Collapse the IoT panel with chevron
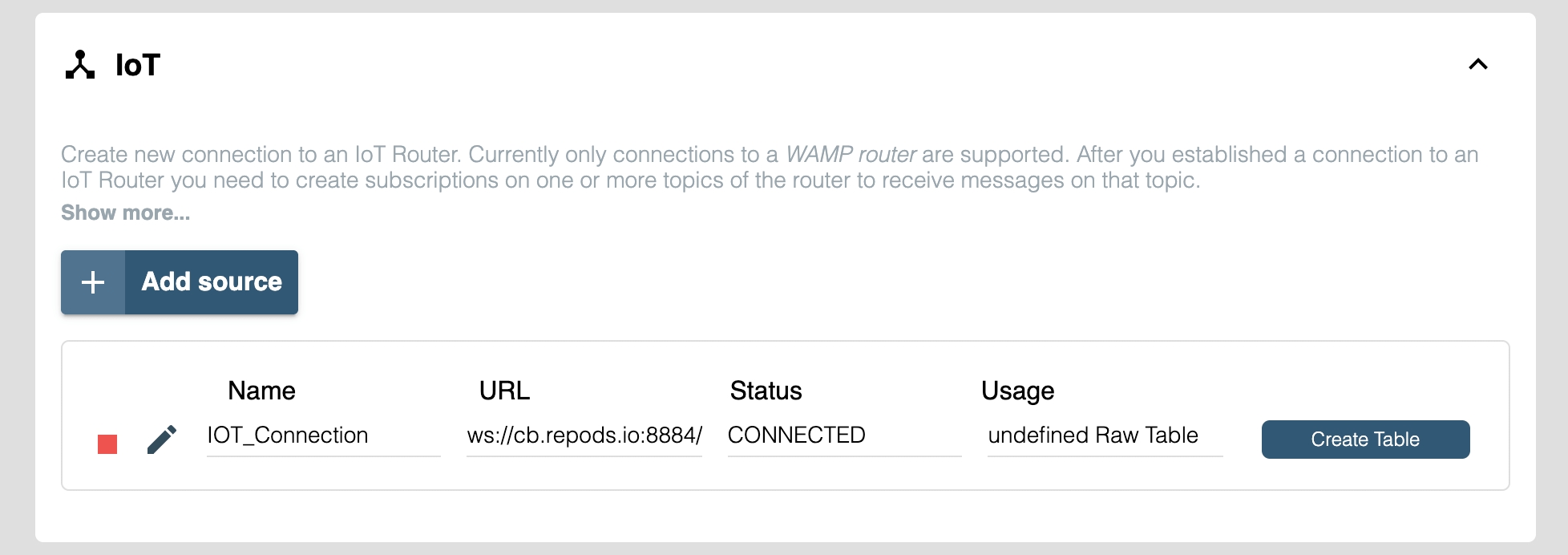Screen dimensions: 1568x555 pos(1477,64)
